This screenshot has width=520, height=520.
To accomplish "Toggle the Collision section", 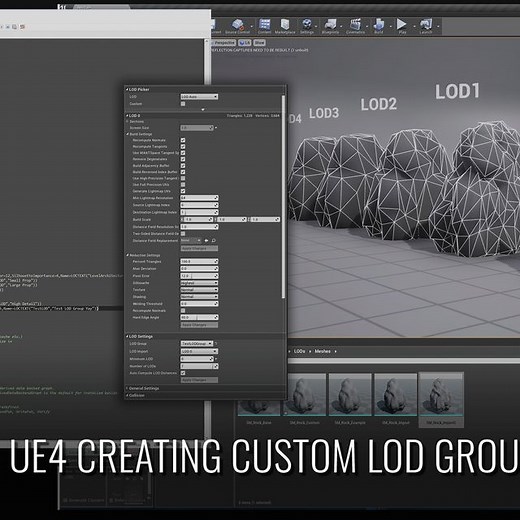I will [127, 396].
